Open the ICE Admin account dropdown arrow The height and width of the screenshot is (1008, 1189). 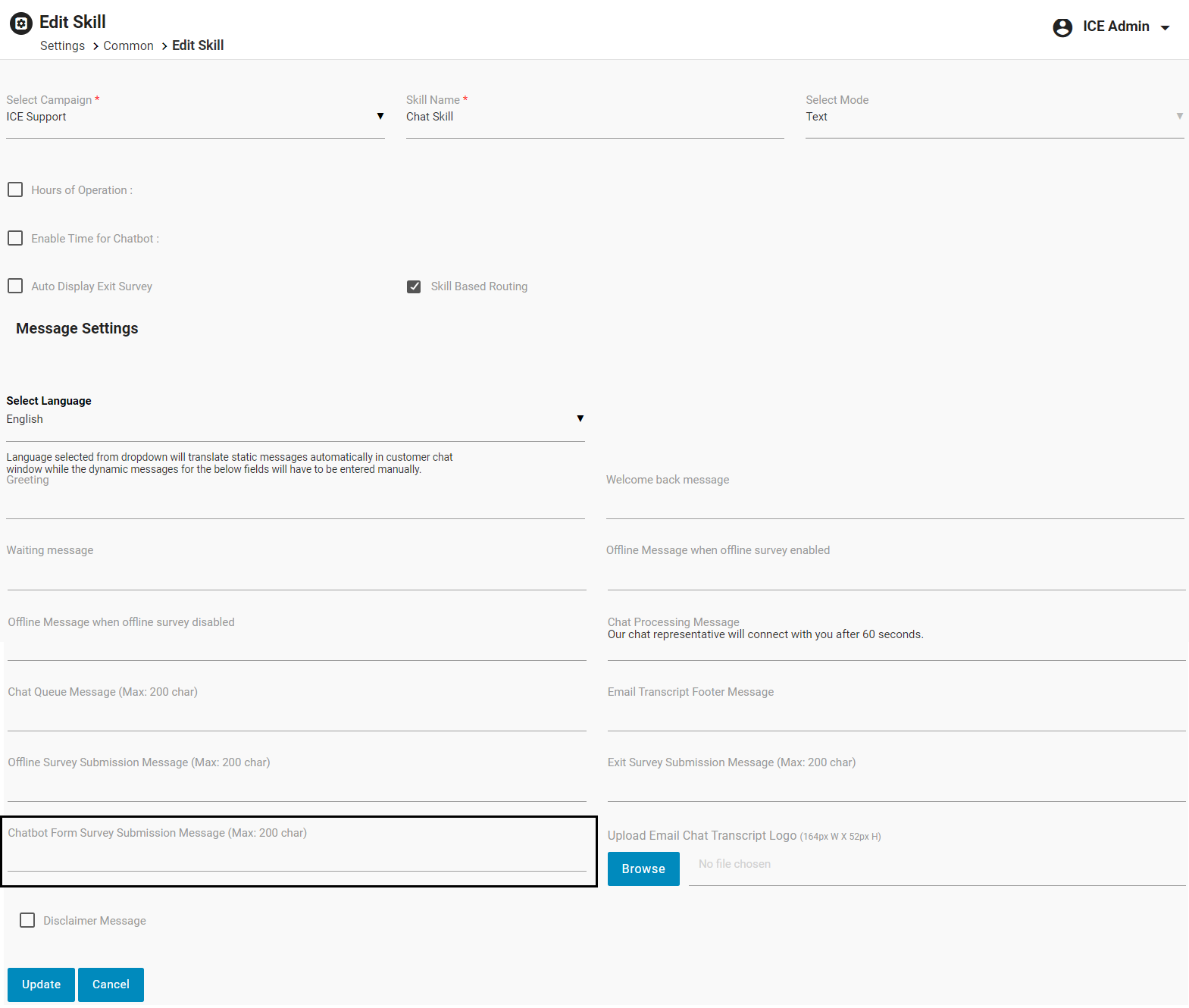[1165, 28]
